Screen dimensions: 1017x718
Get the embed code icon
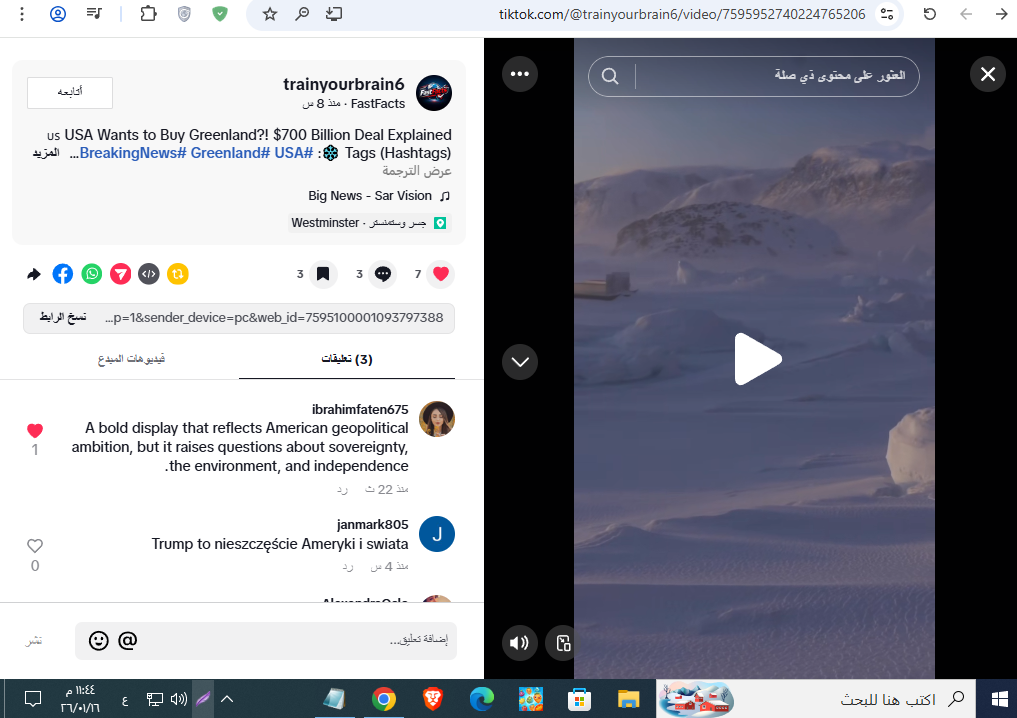tap(149, 274)
